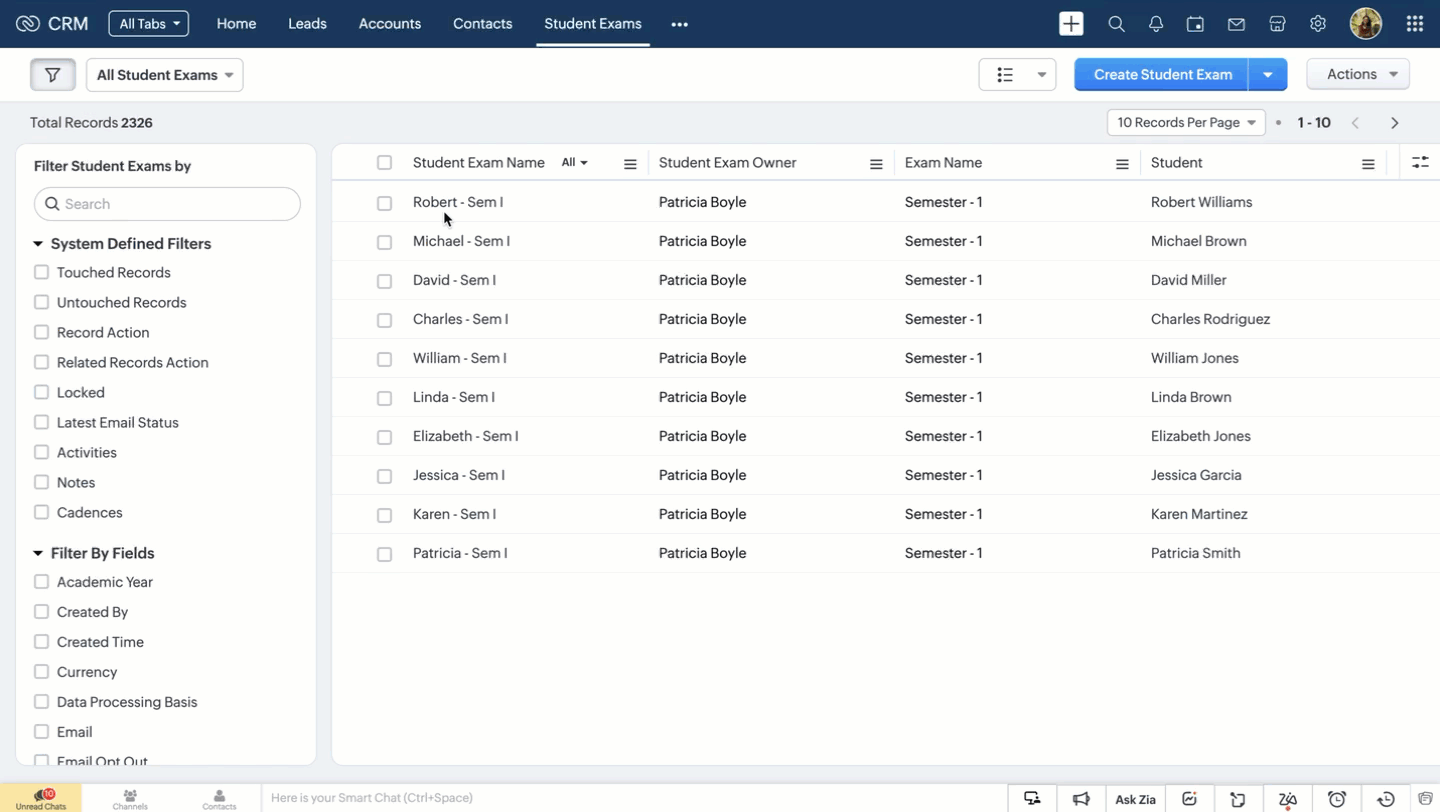Enable the Academic Year field filter
The height and width of the screenshot is (812, 1440).
(x=41, y=582)
